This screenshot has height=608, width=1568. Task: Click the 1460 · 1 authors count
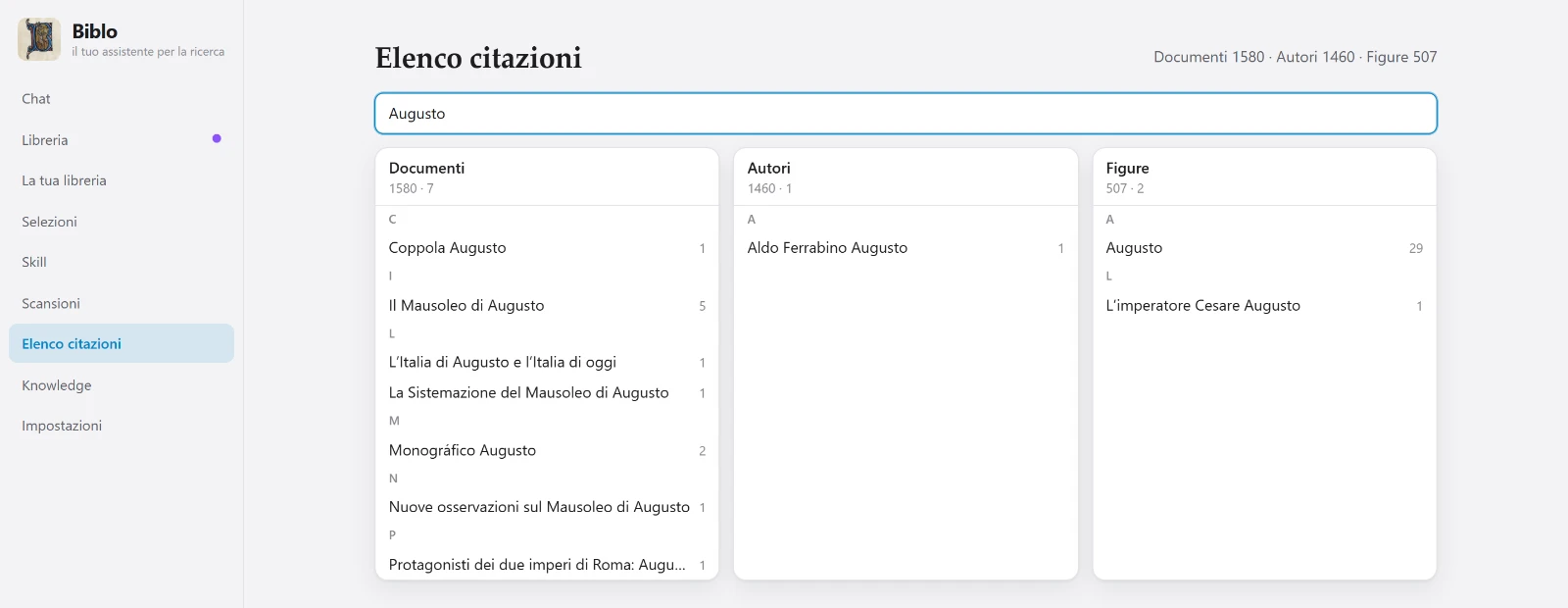[x=769, y=188]
